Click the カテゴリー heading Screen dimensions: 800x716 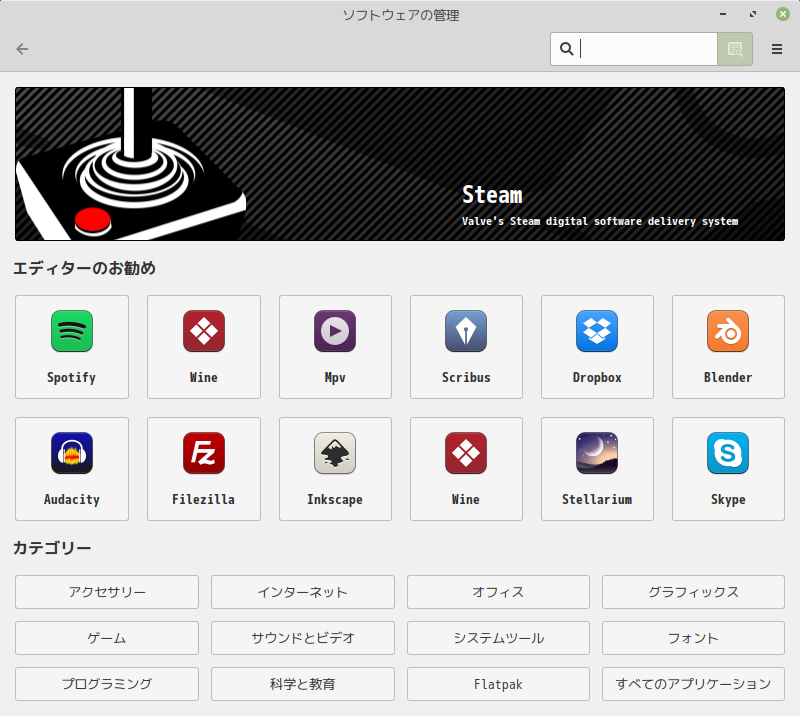coord(52,548)
